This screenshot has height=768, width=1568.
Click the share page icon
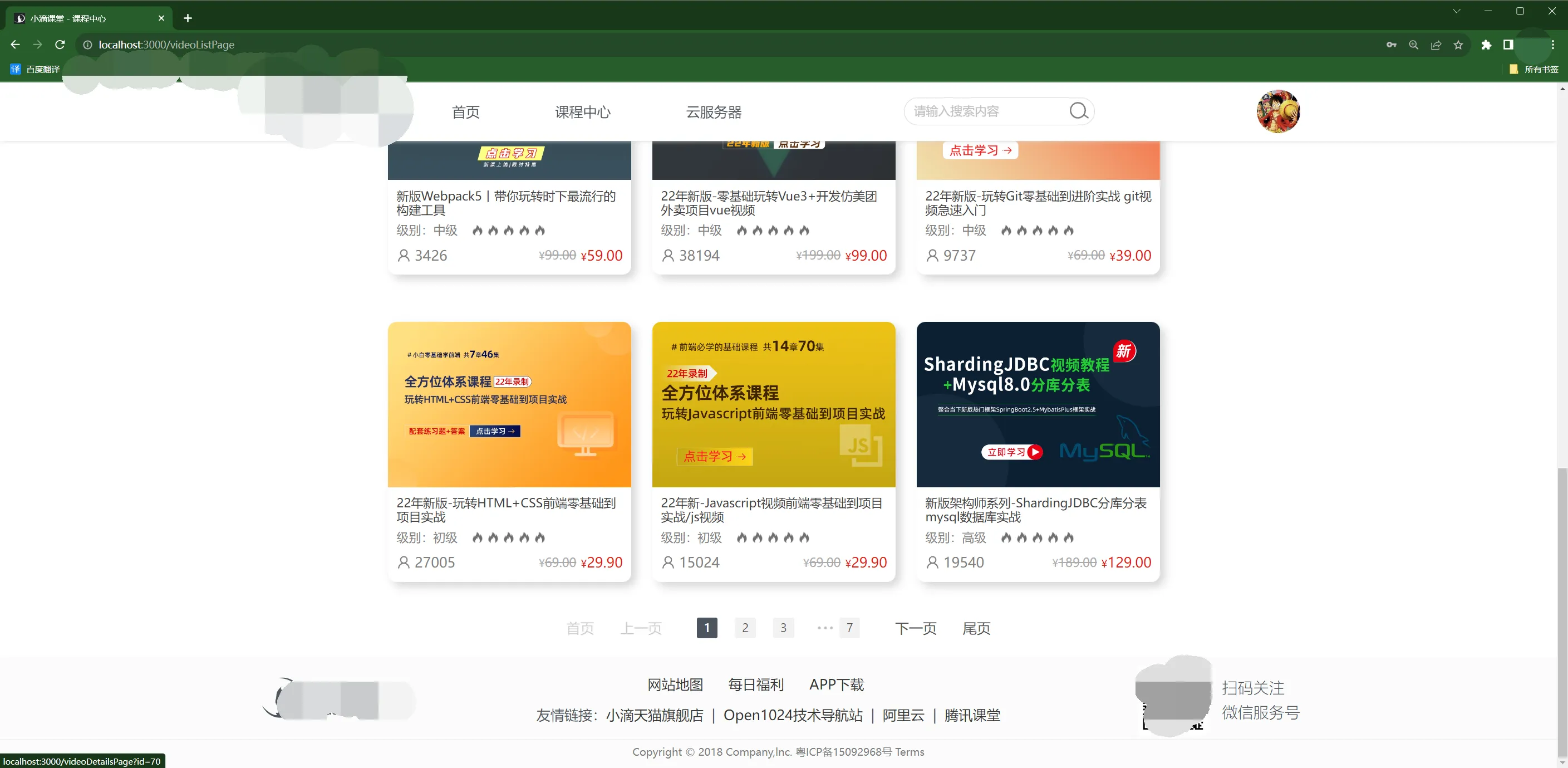[x=1436, y=45]
